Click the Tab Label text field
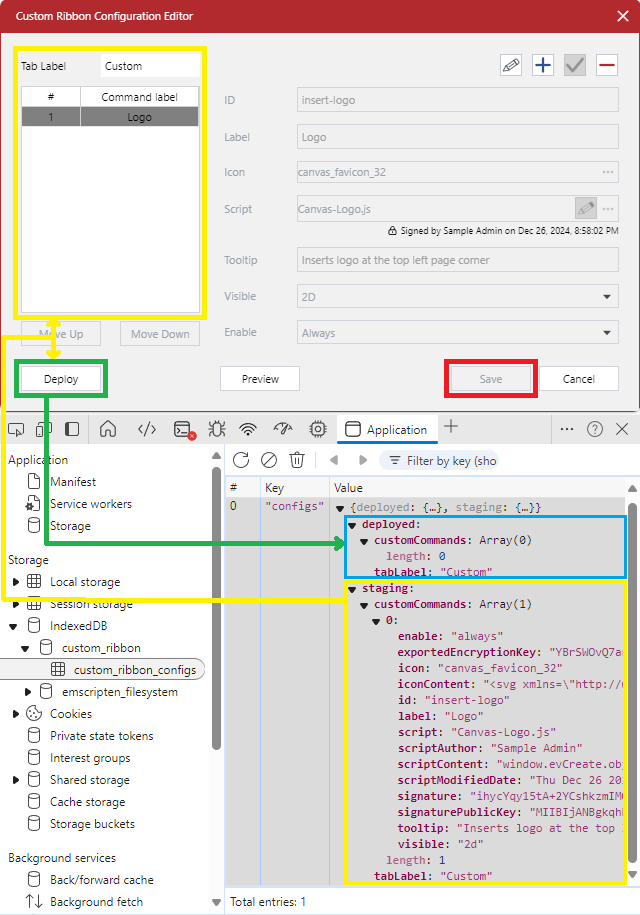The width and height of the screenshot is (640, 915). pyautogui.click(x=150, y=66)
